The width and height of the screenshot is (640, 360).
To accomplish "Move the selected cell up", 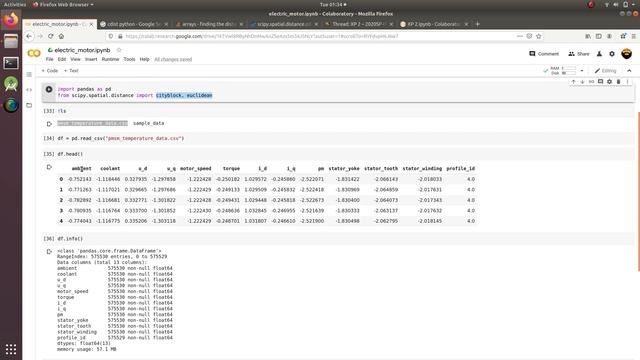I will (x=573, y=82).
